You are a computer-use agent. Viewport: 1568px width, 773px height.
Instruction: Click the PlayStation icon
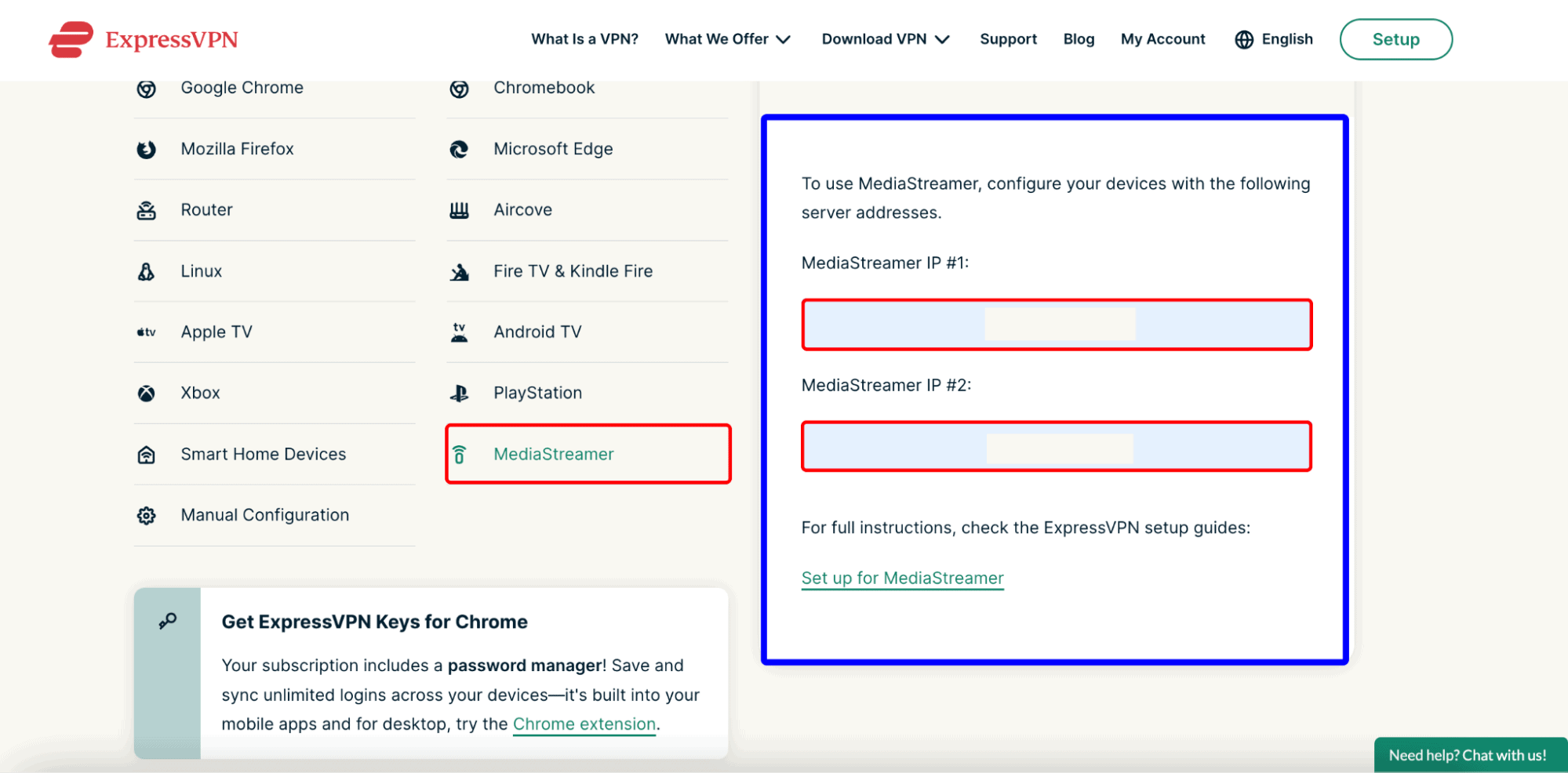pyautogui.click(x=460, y=394)
